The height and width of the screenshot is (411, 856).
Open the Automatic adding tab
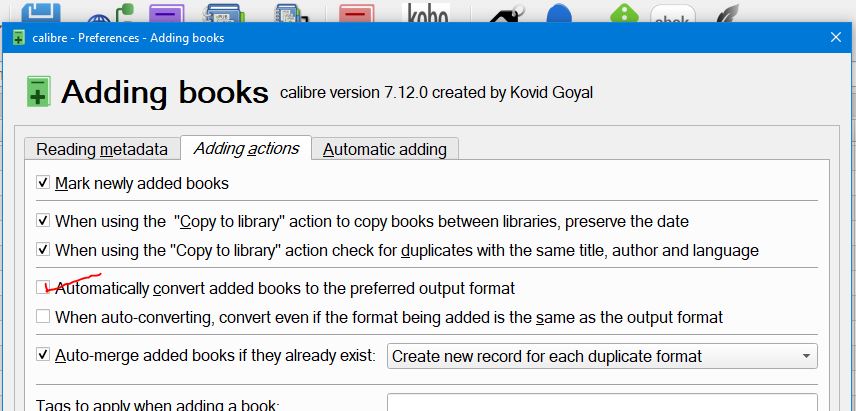(384, 149)
